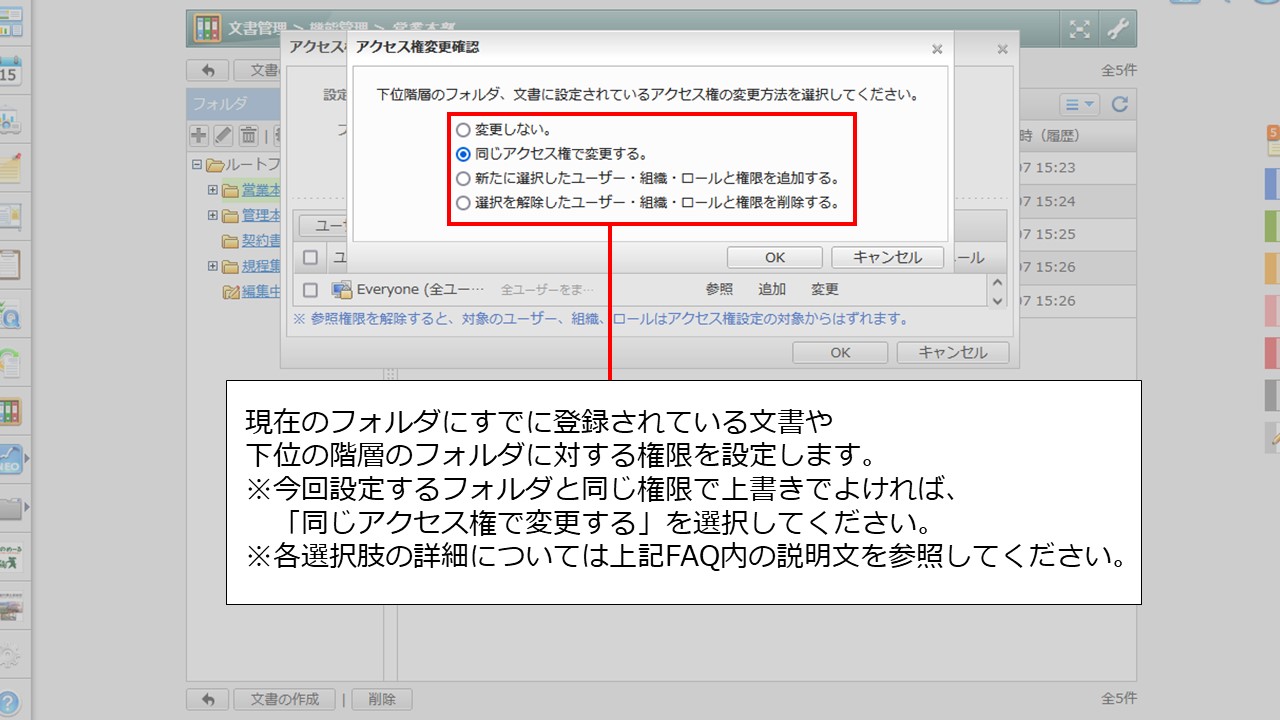The width and height of the screenshot is (1280, 720).
Task: Select the 権限を追加する radio option
Action: [x=463, y=179]
